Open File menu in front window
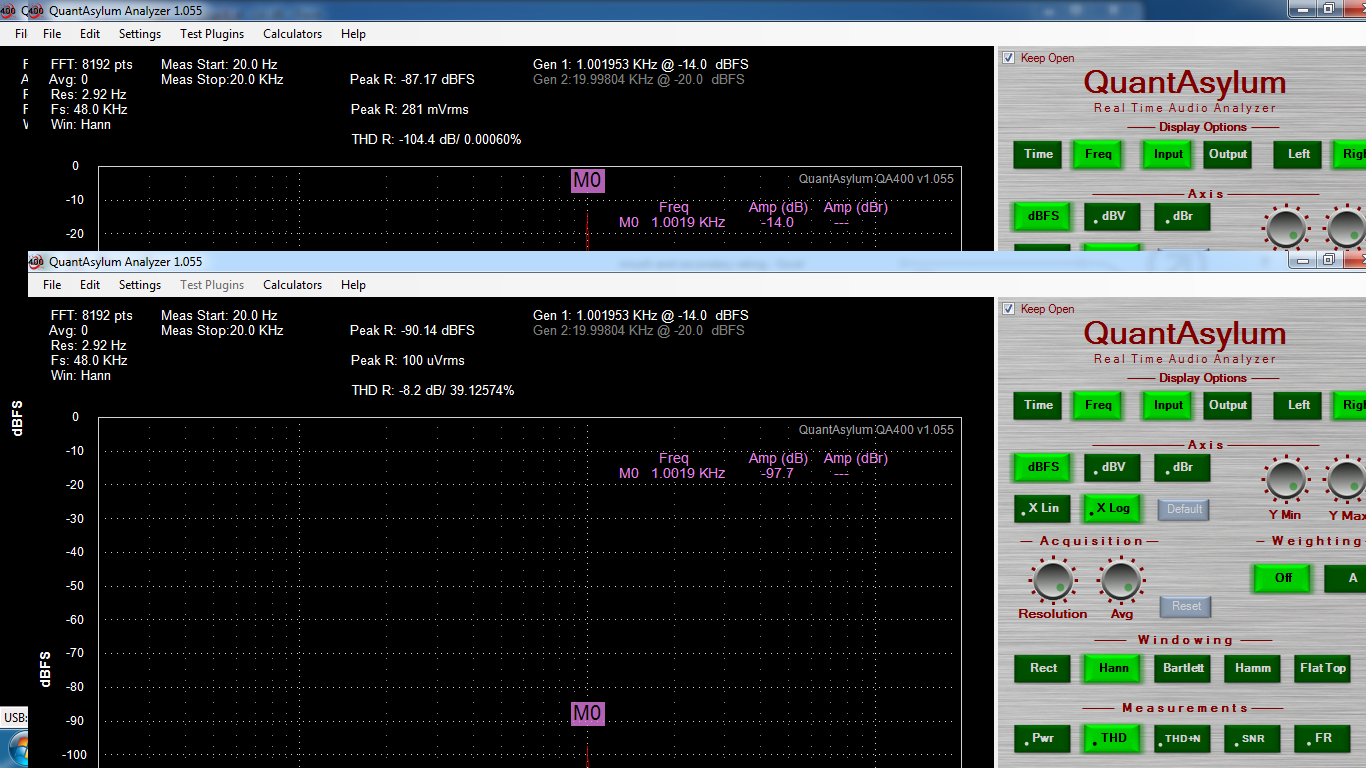1366x768 pixels. click(52, 285)
